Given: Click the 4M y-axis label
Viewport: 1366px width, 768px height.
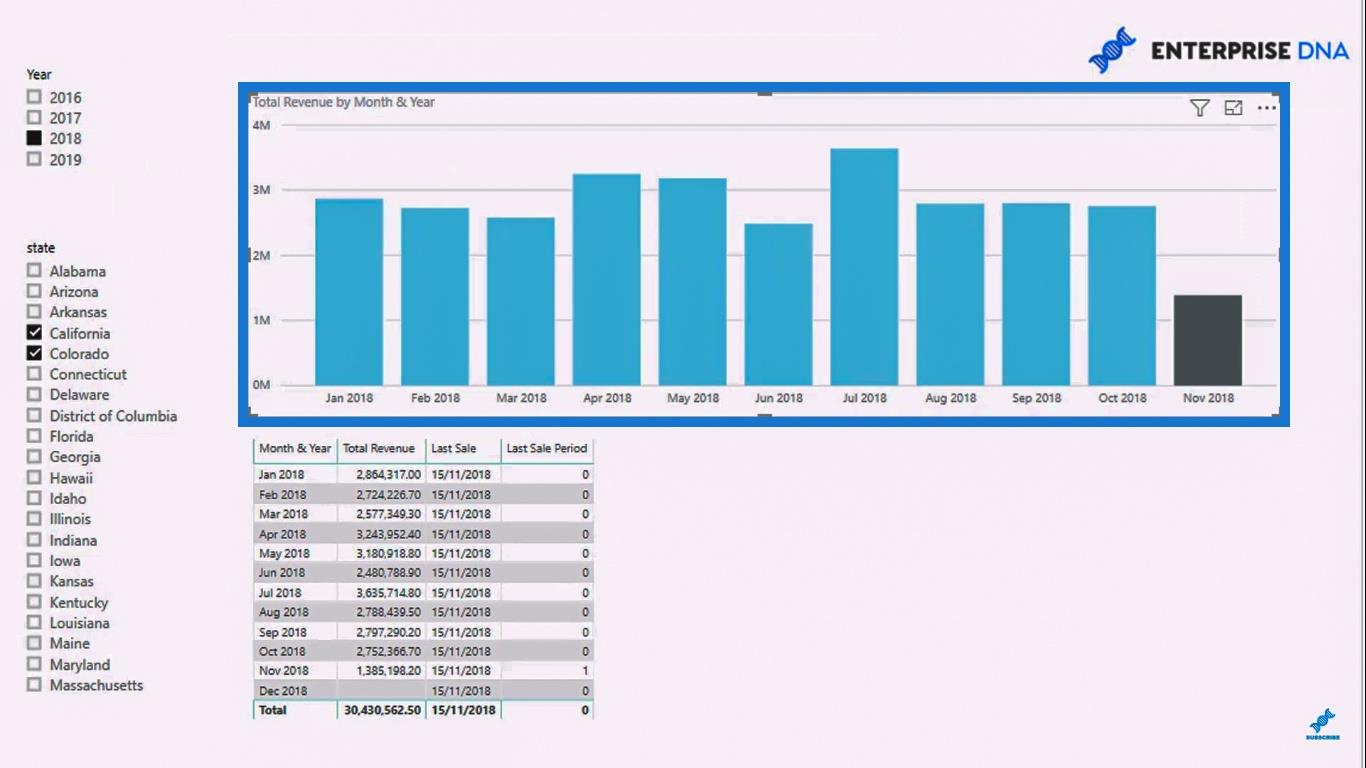Looking at the screenshot, I should point(261,125).
